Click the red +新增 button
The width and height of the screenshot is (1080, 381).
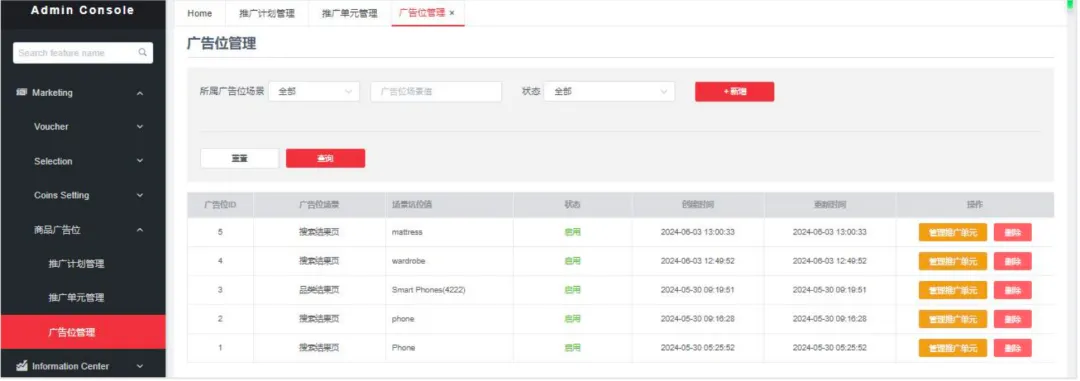pyautogui.click(x=734, y=92)
